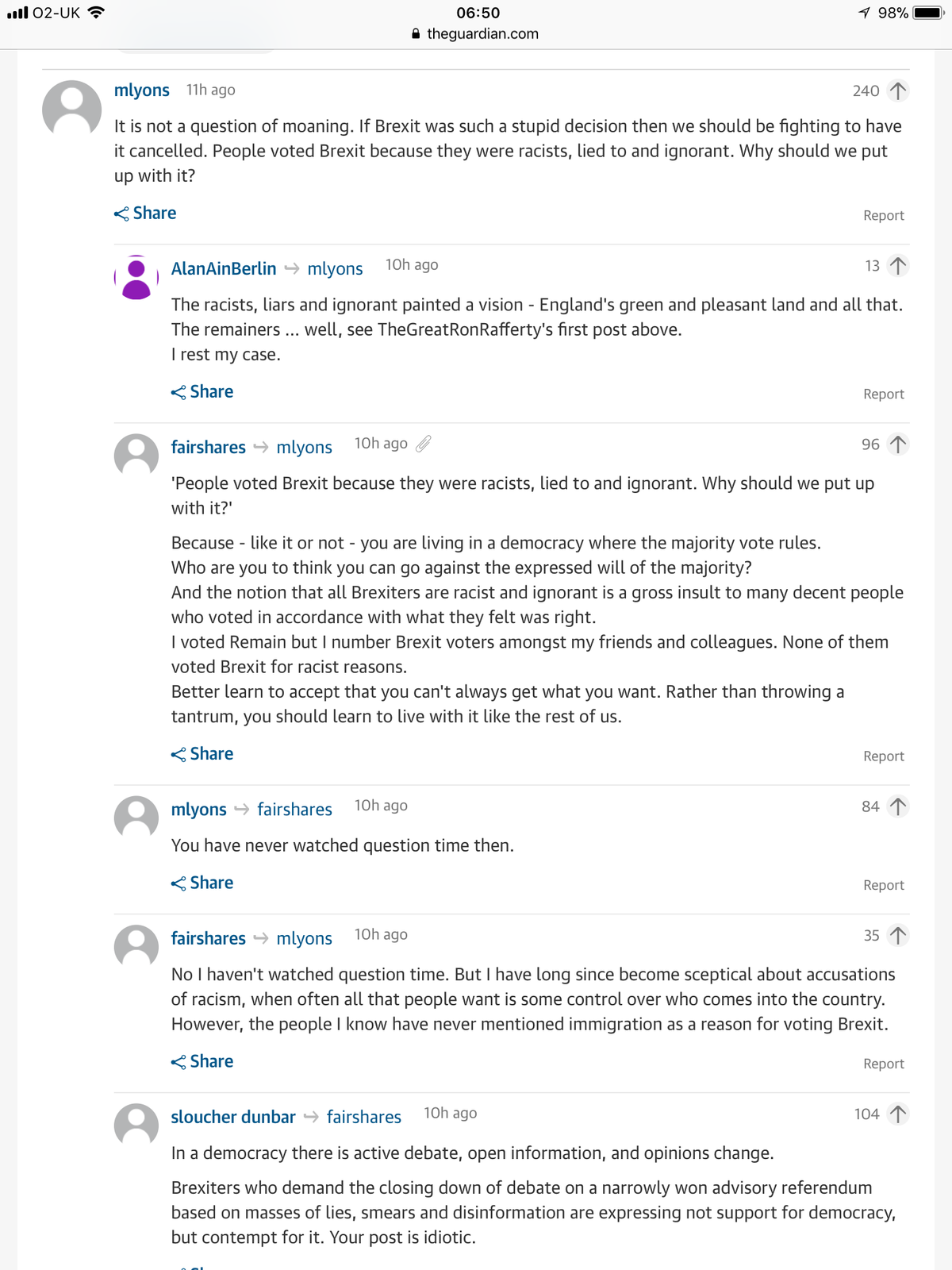Viewport: 952px width, 1270px height.
Task: Open sloucher dunbar's profile link
Action: (x=233, y=1117)
